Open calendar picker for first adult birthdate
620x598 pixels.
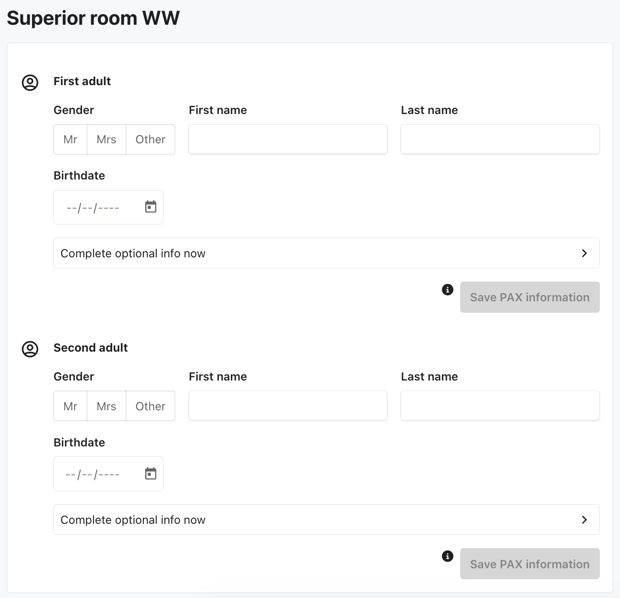click(x=150, y=207)
